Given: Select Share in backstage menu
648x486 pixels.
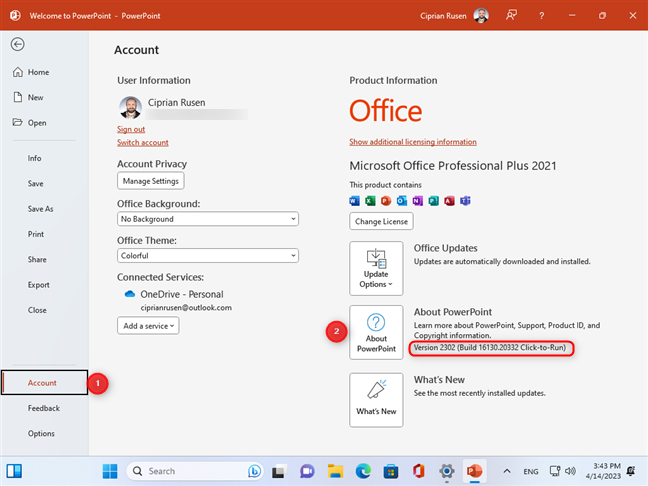Looking at the screenshot, I should 37,260.
